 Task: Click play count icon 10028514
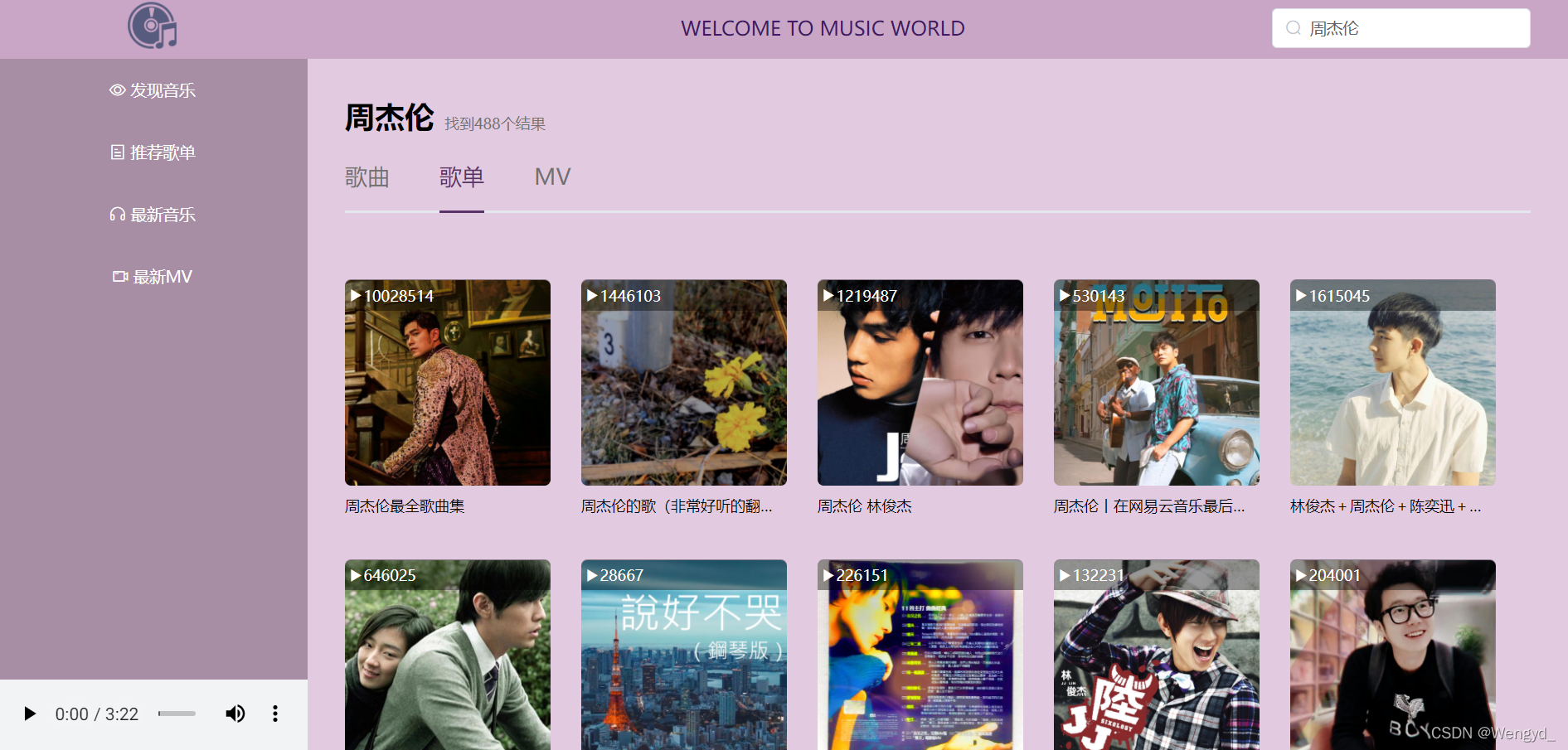[356, 296]
